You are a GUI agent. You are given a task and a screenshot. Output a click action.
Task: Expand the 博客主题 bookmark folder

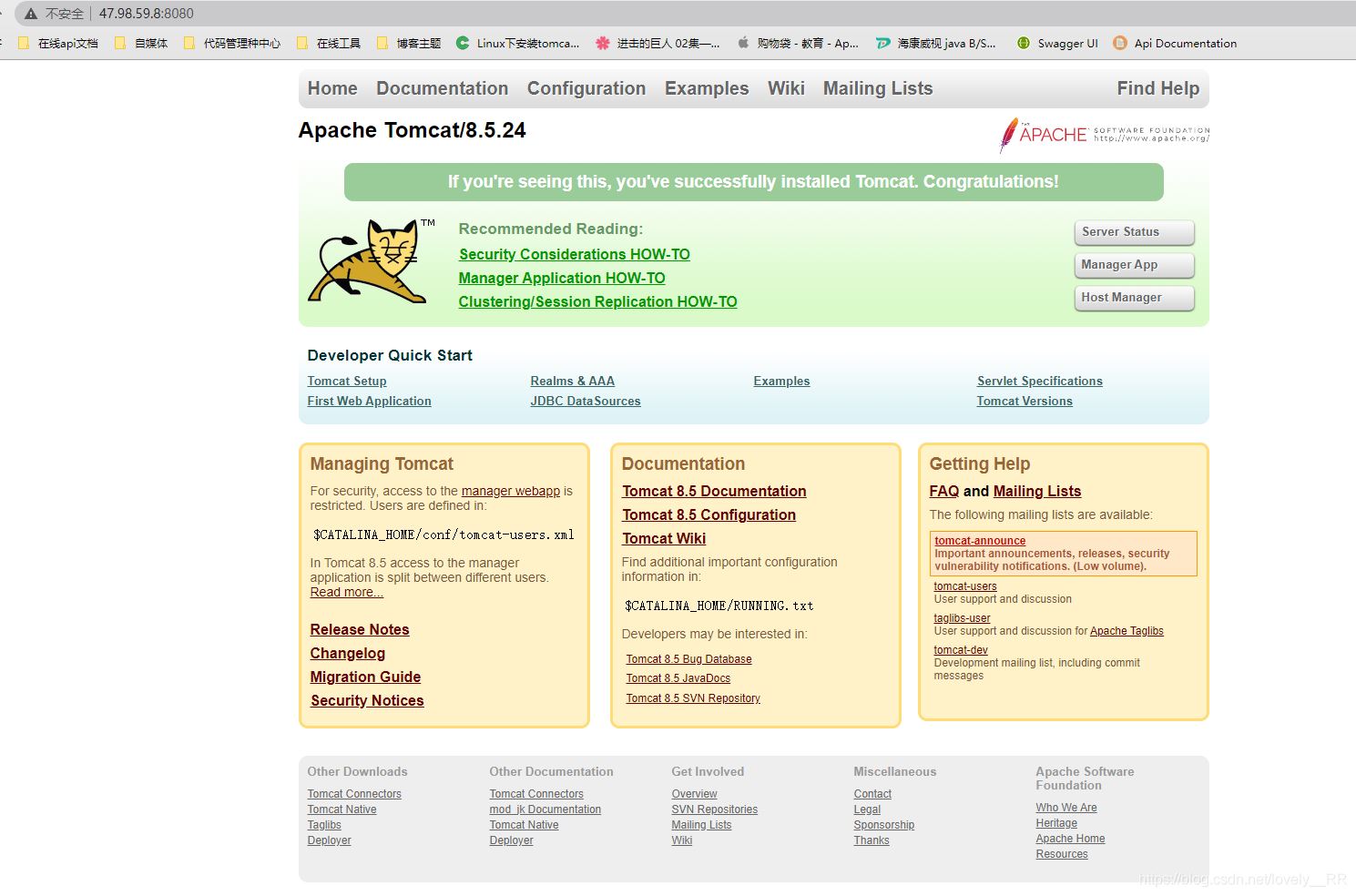[x=409, y=43]
